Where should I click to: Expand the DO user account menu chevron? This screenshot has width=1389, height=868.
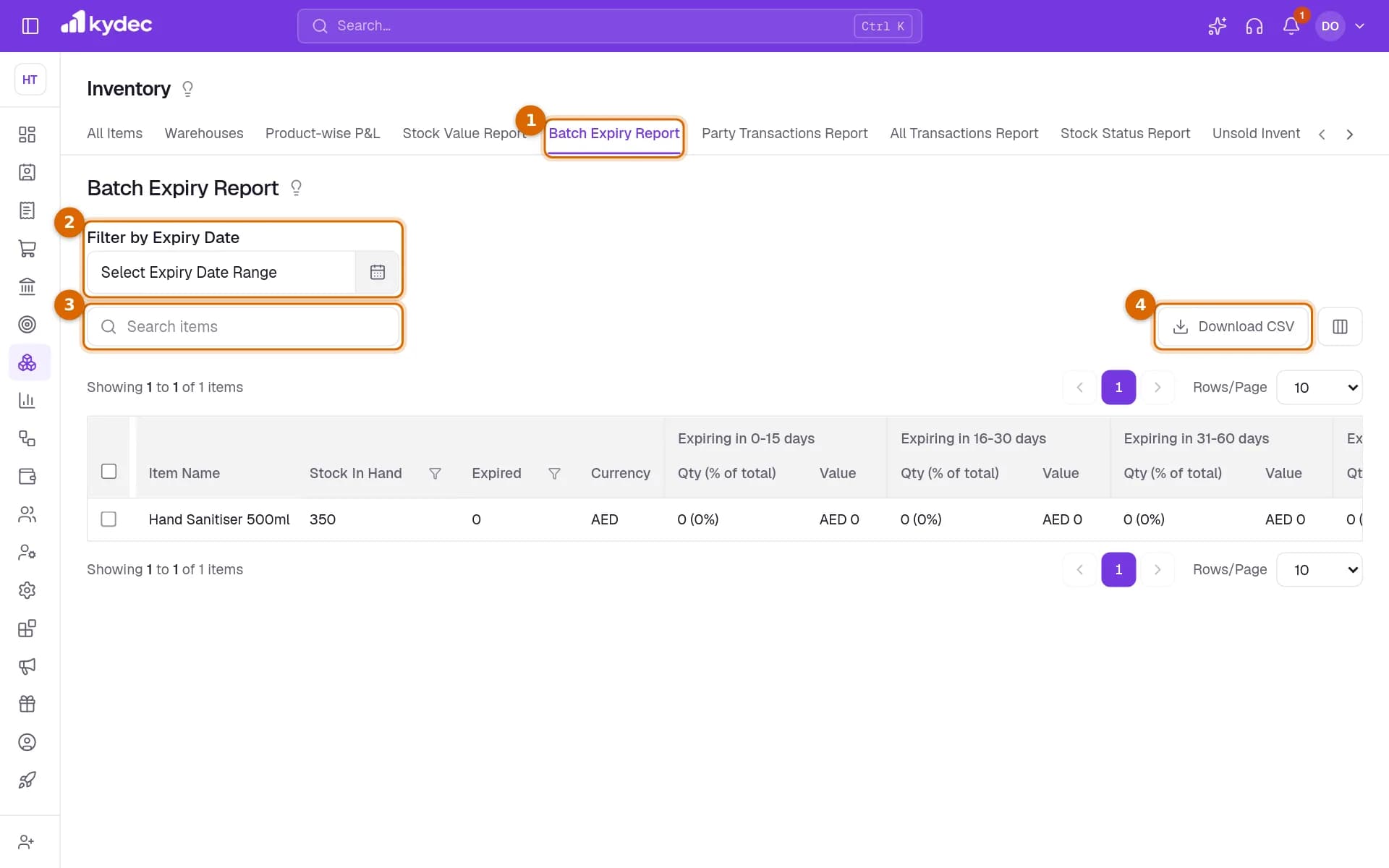point(1359,26)
